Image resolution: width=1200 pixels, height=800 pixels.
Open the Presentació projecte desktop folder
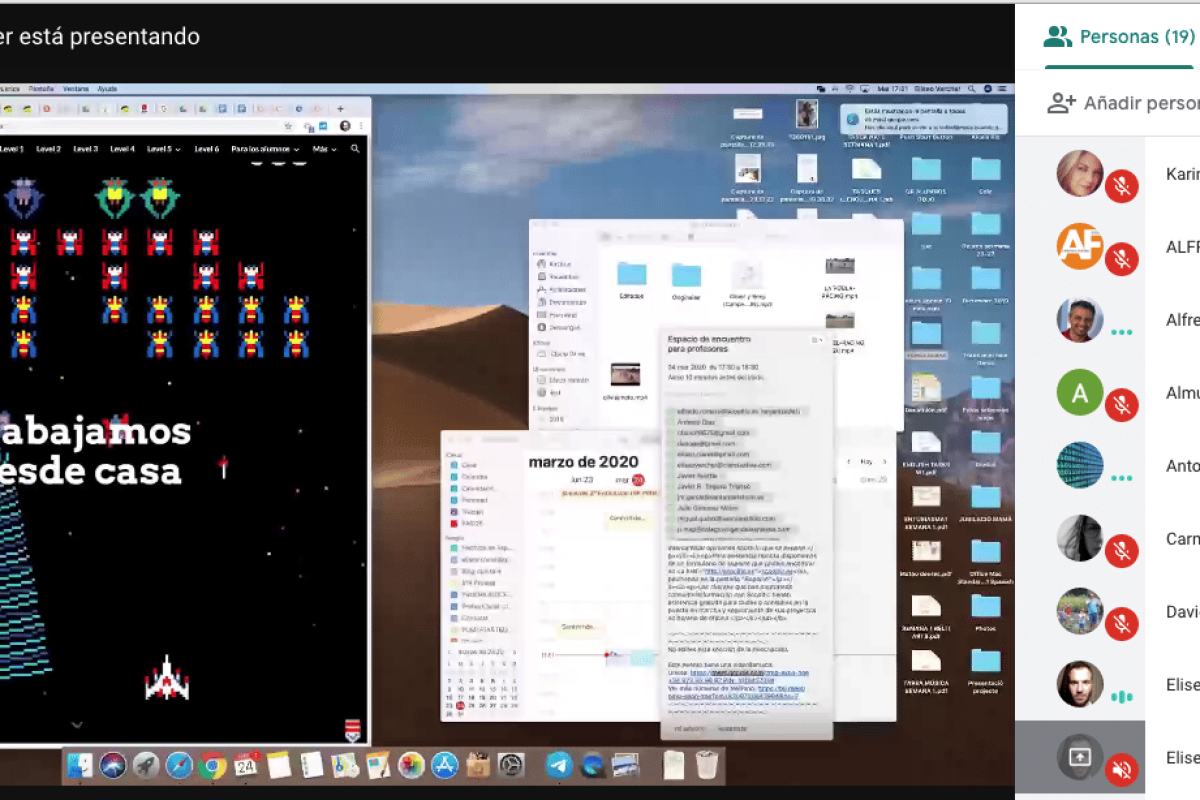pos(986,670)
